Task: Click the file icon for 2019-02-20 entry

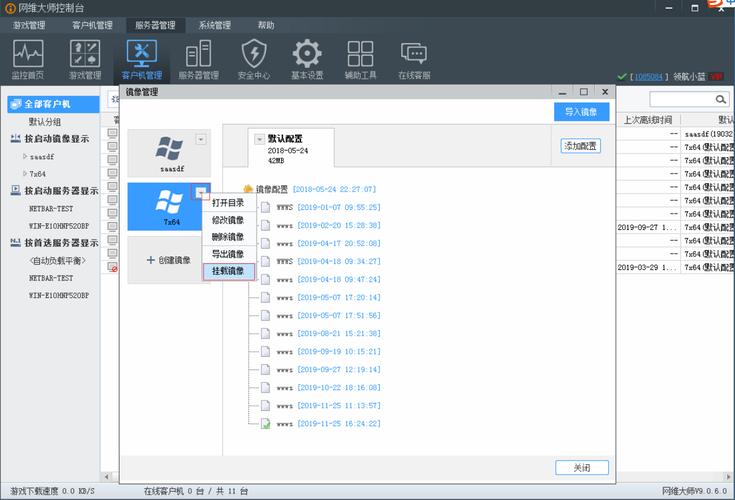Action: pyautogui.click(x=265, y=225)
